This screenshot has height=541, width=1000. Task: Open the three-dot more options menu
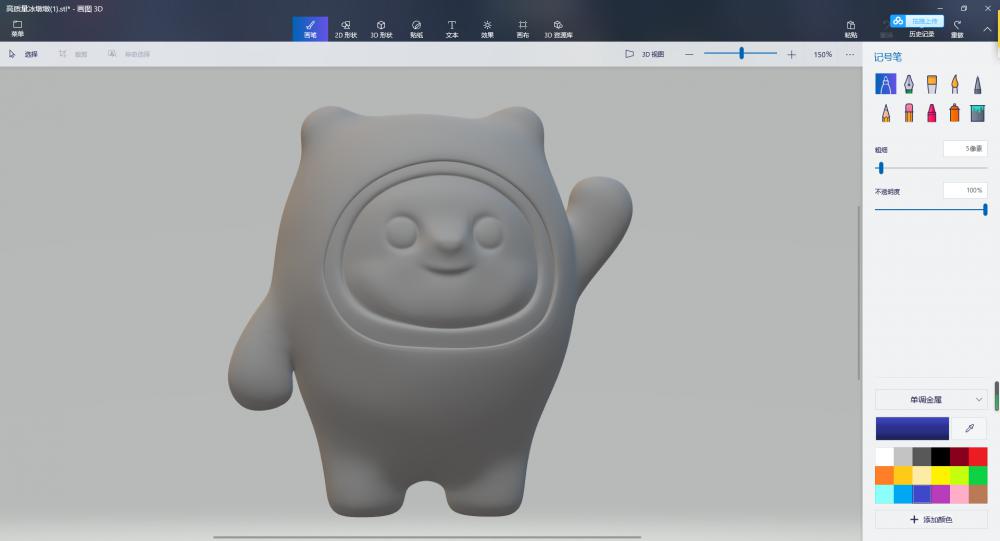coord(849,54)
